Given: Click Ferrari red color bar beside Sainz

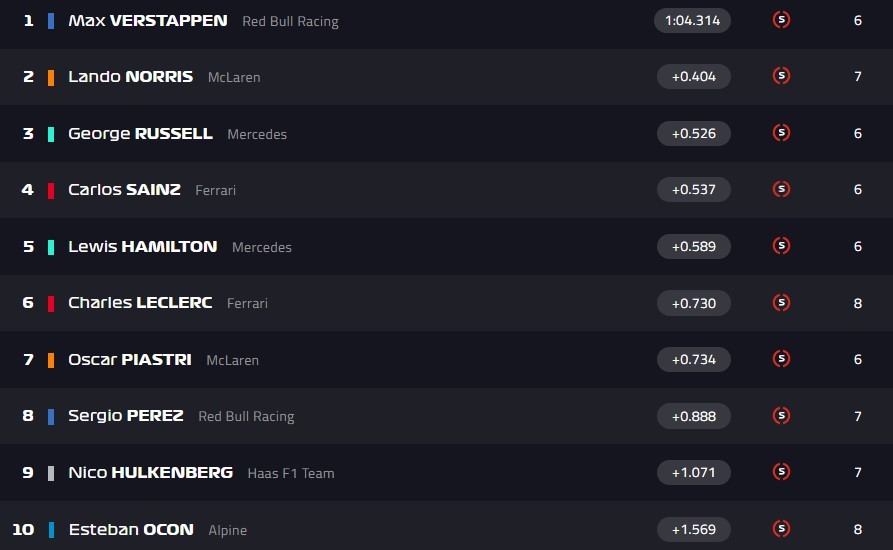Looking at the screenshot, I should pyautogui.click(x=51, y=190).
